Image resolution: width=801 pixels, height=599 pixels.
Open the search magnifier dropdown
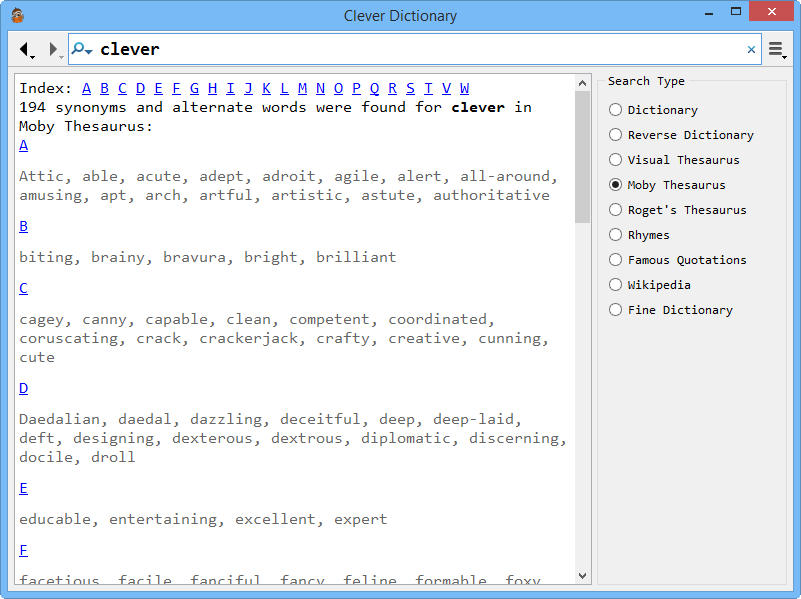[x=82, y=49]
